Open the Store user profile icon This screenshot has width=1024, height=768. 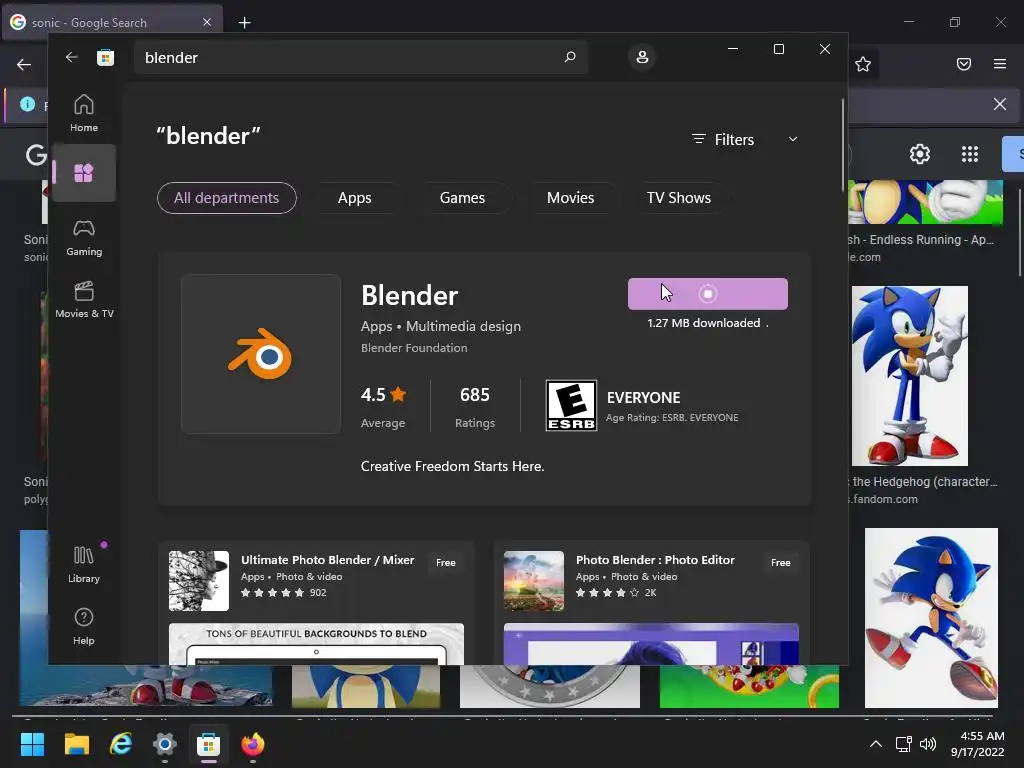(642, 57)
